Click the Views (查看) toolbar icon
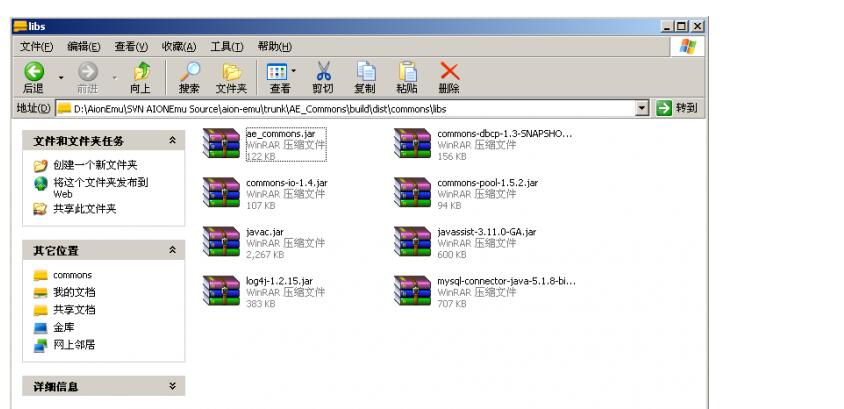844x409 pixels. tap(277, 72)
